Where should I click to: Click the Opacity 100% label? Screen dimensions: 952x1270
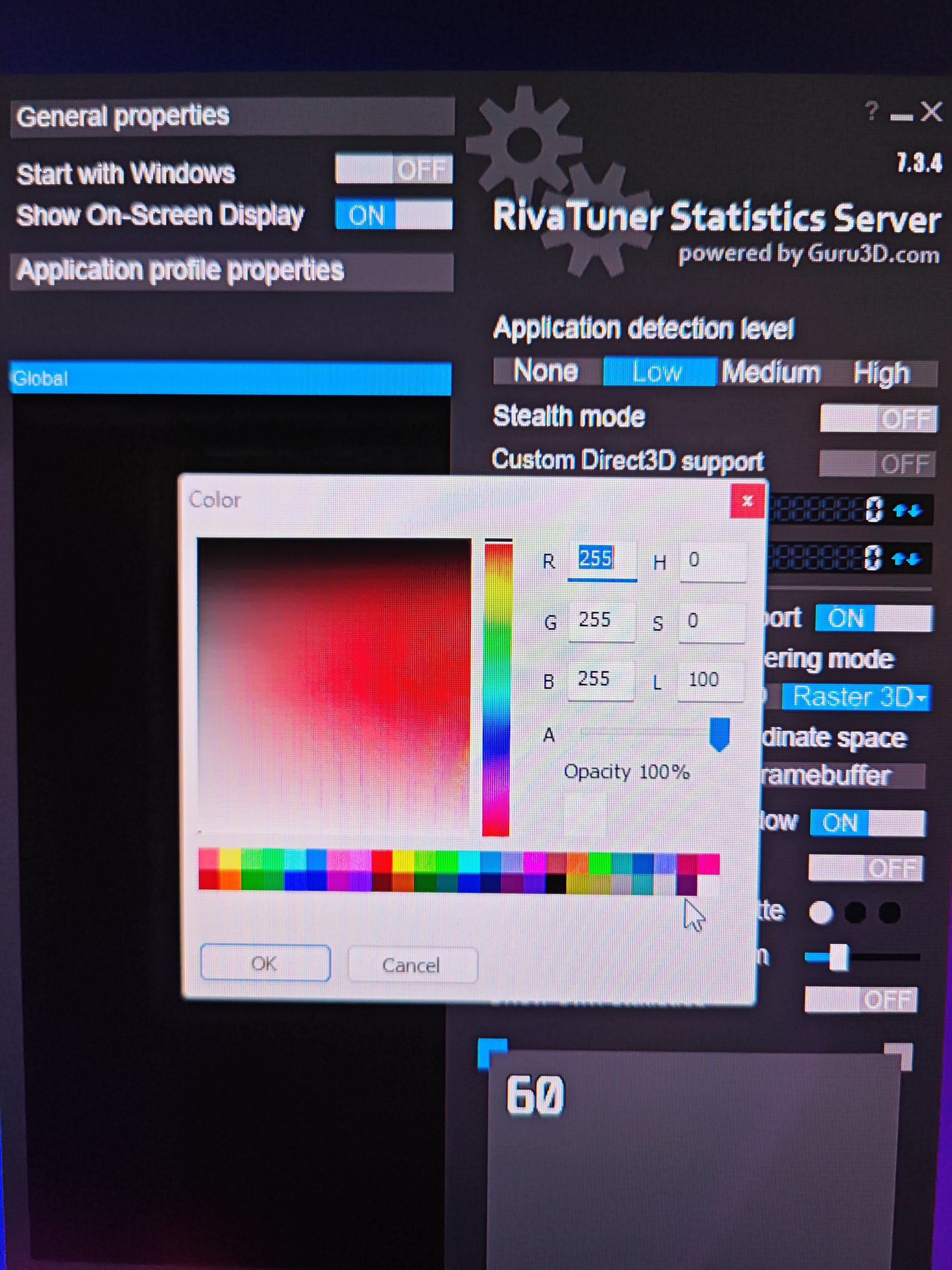pyautogui.click(x=627, y=772)
